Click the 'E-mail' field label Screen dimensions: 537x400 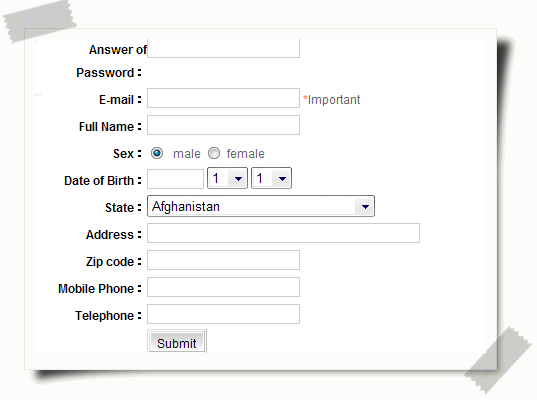tap(116, 100)
